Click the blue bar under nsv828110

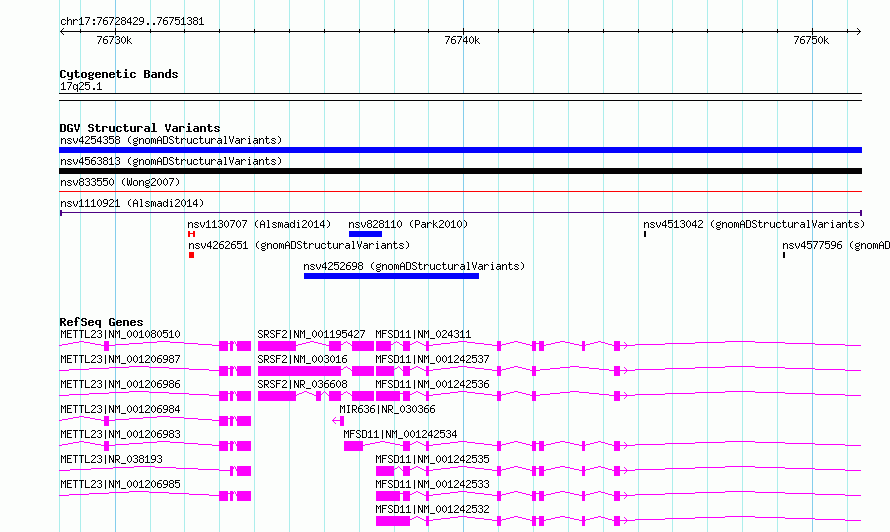(x=366, y=234)
